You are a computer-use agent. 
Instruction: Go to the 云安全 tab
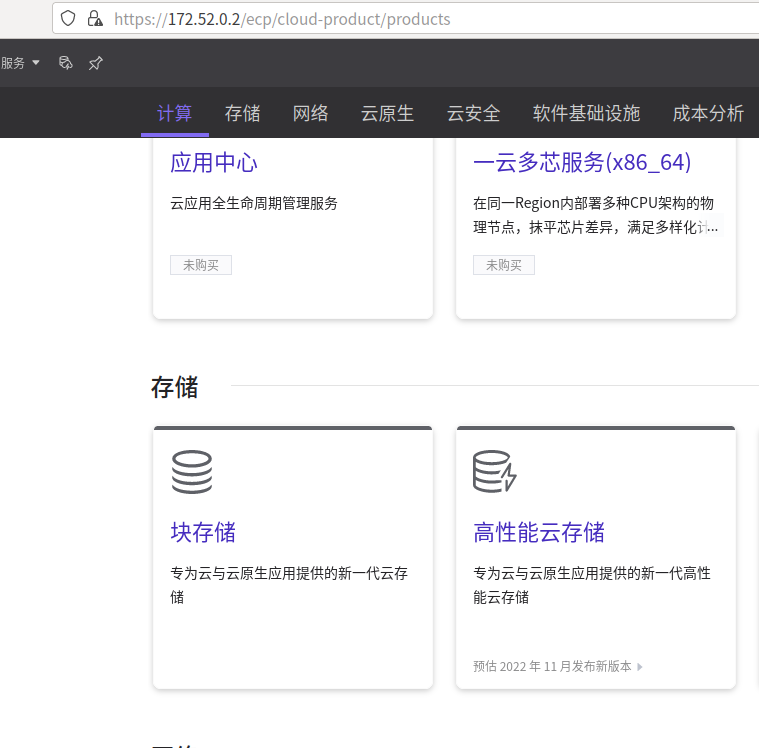pyautogui.click(x=473, y=113)
